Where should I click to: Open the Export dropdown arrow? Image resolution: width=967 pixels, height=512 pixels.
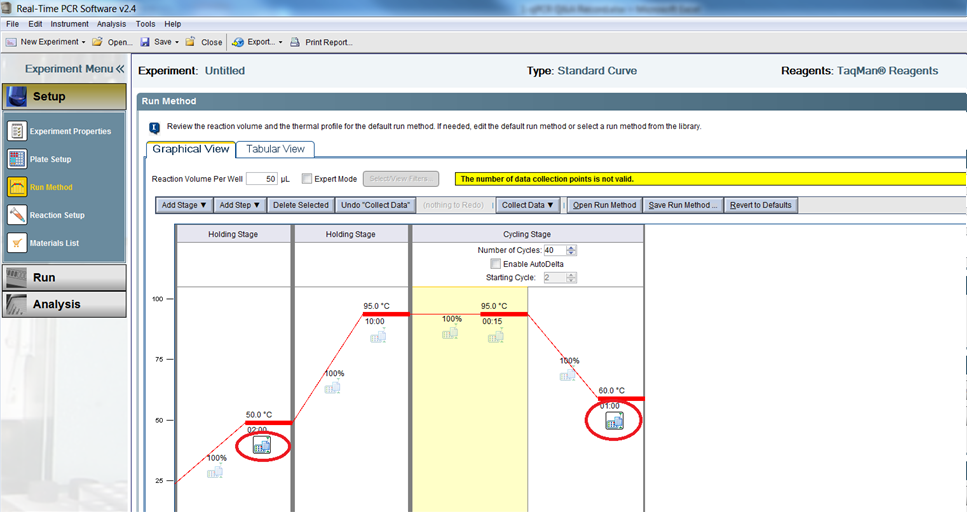[280, 42]
